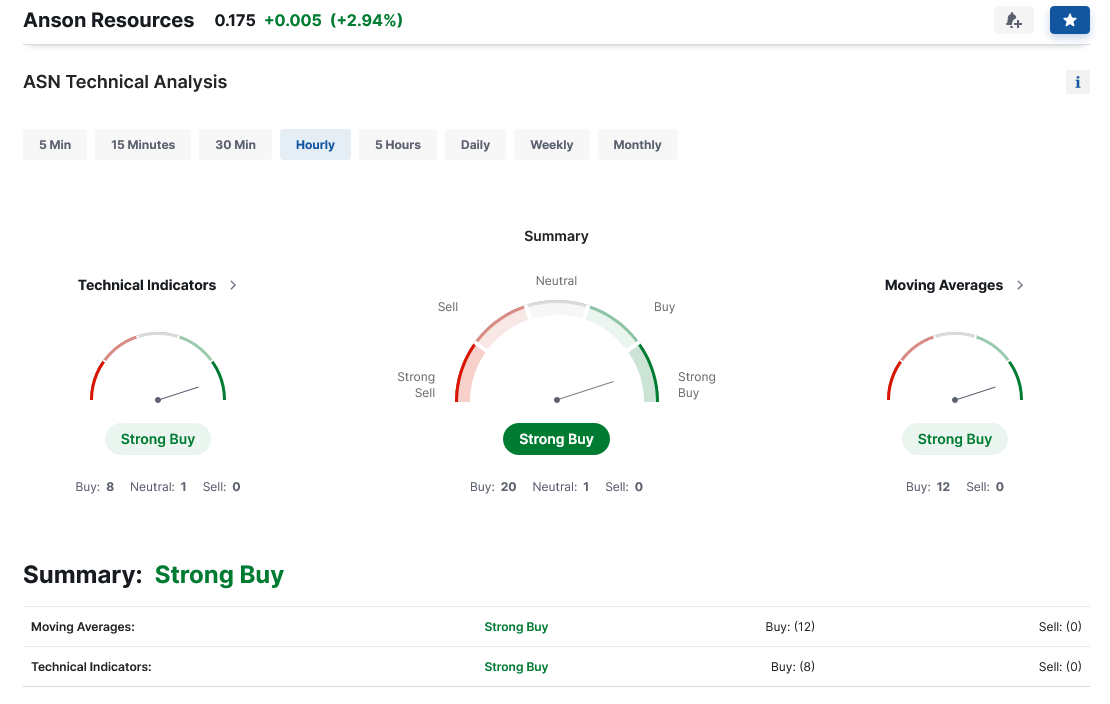Click the Strong Buy badge under Technical Indicators
Screen dimensions: 1110x704
[x=158, y=439]
